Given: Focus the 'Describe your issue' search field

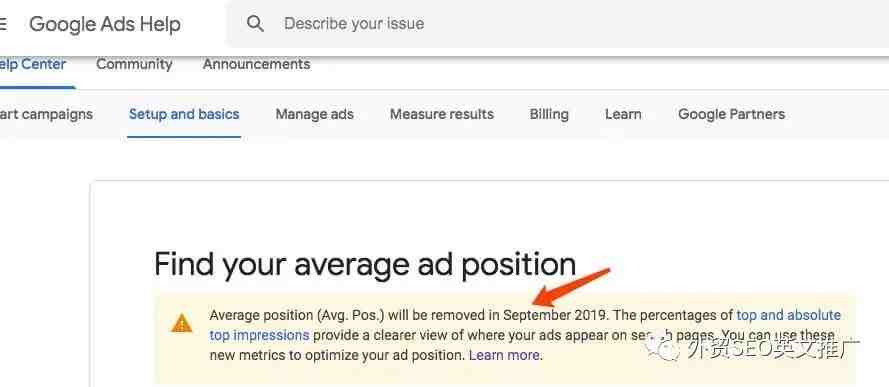Looking at the screenshot, I should pos(558,24).
